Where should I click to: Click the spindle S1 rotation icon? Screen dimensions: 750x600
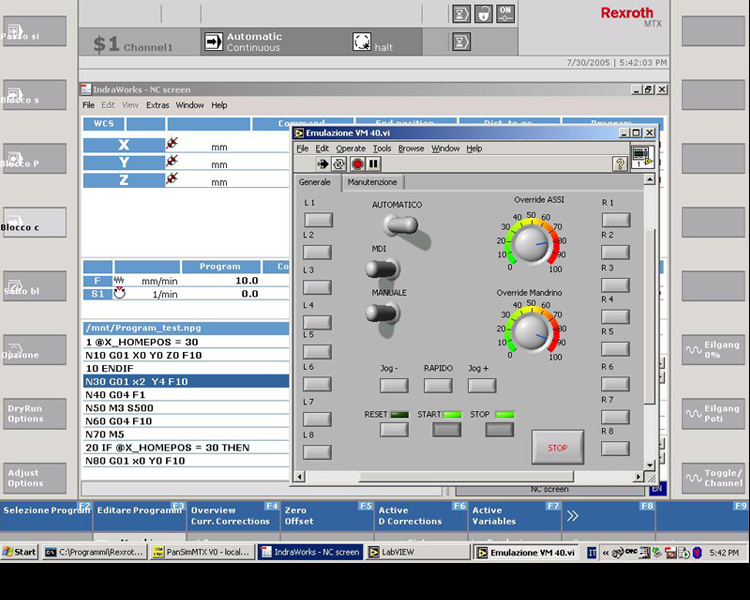point(119,293)
